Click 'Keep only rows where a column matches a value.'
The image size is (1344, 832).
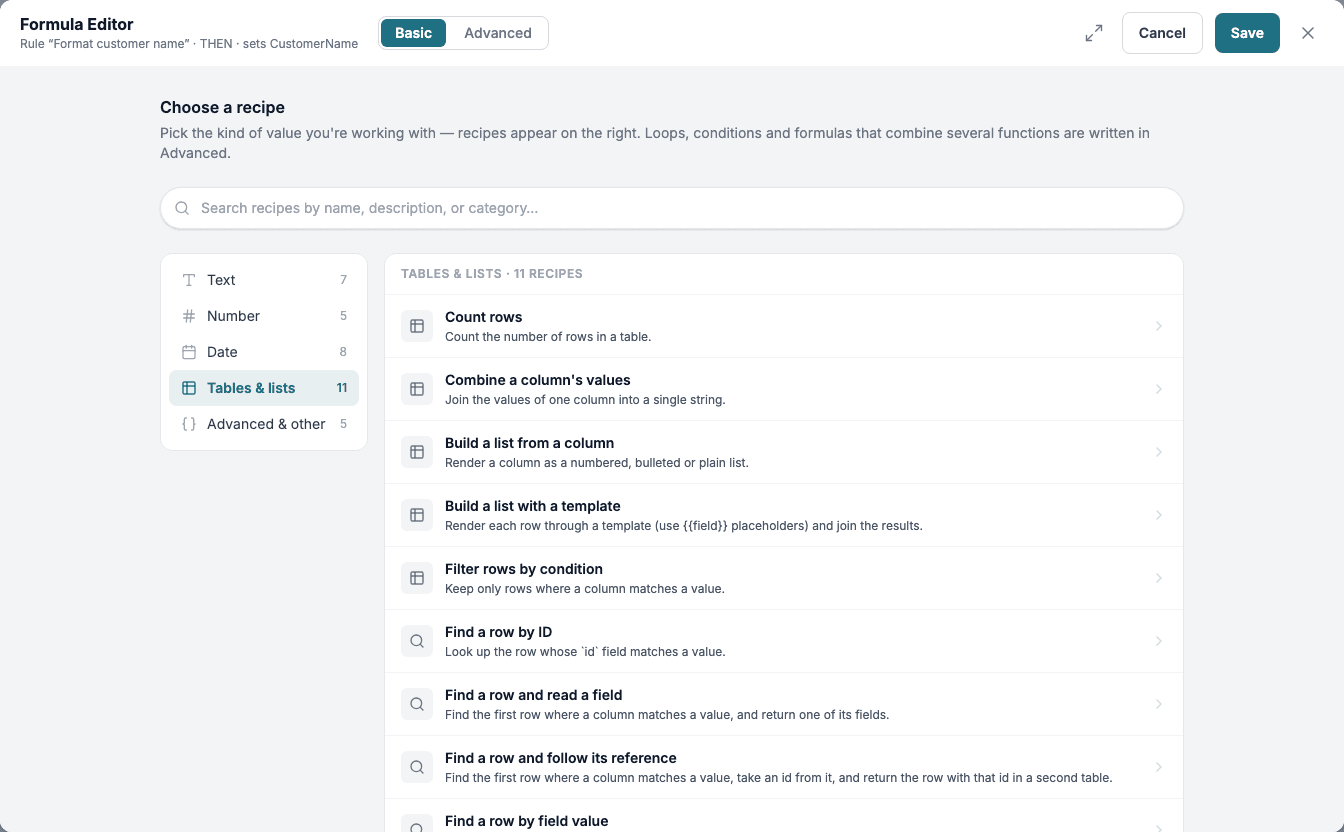pyautogui.click(x=585, y=589)
